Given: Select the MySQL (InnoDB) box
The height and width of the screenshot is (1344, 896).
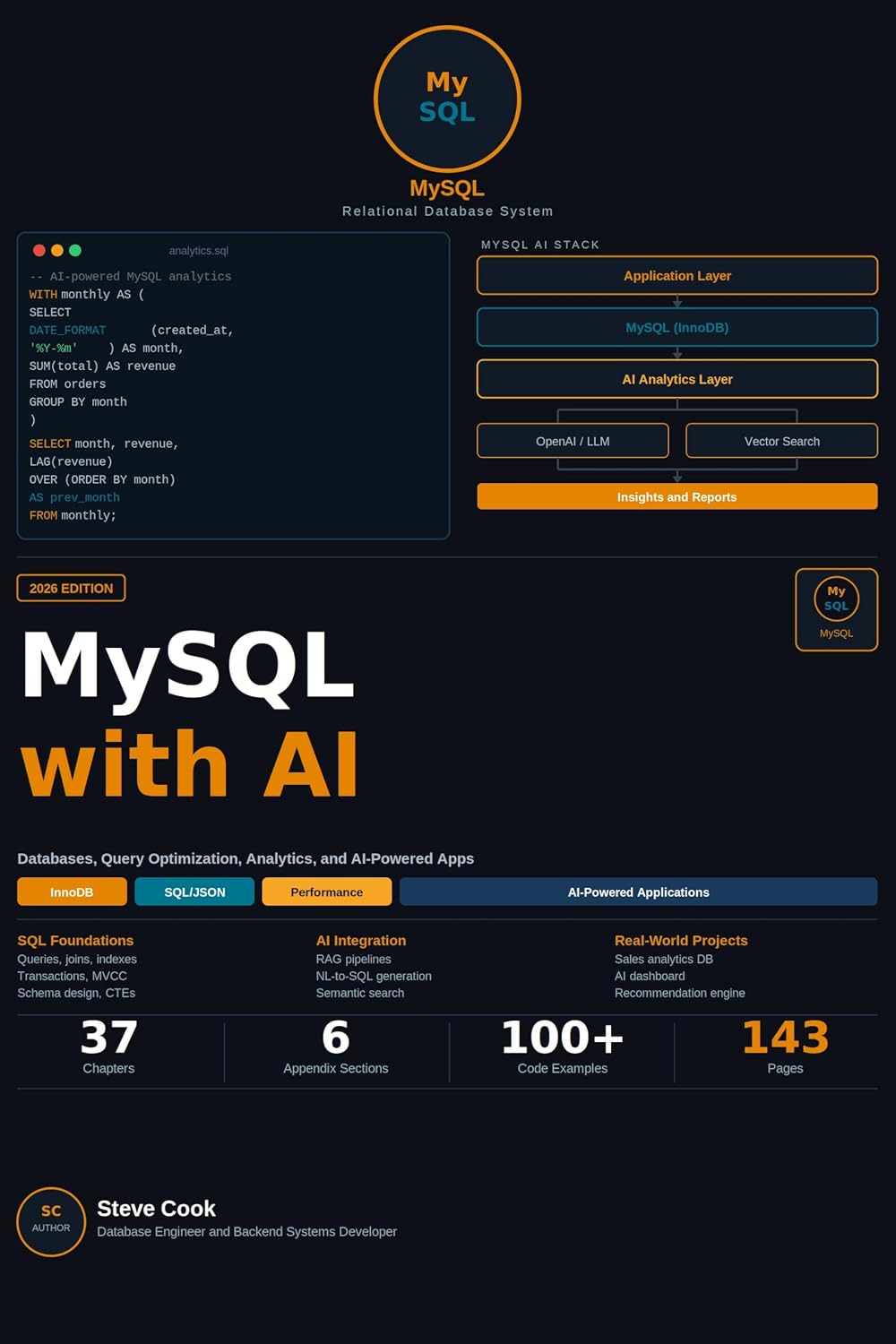Looking at the screenshot, I should pos(677,327).
